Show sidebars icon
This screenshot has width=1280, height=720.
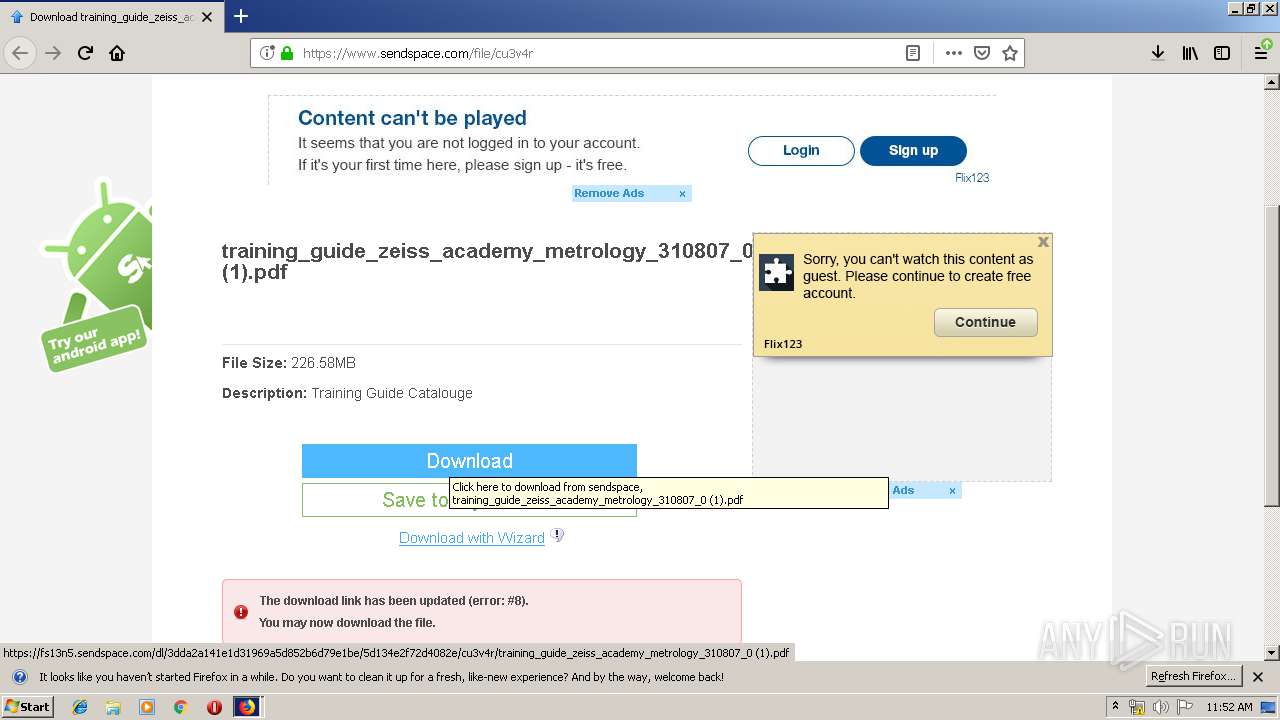1222,53
